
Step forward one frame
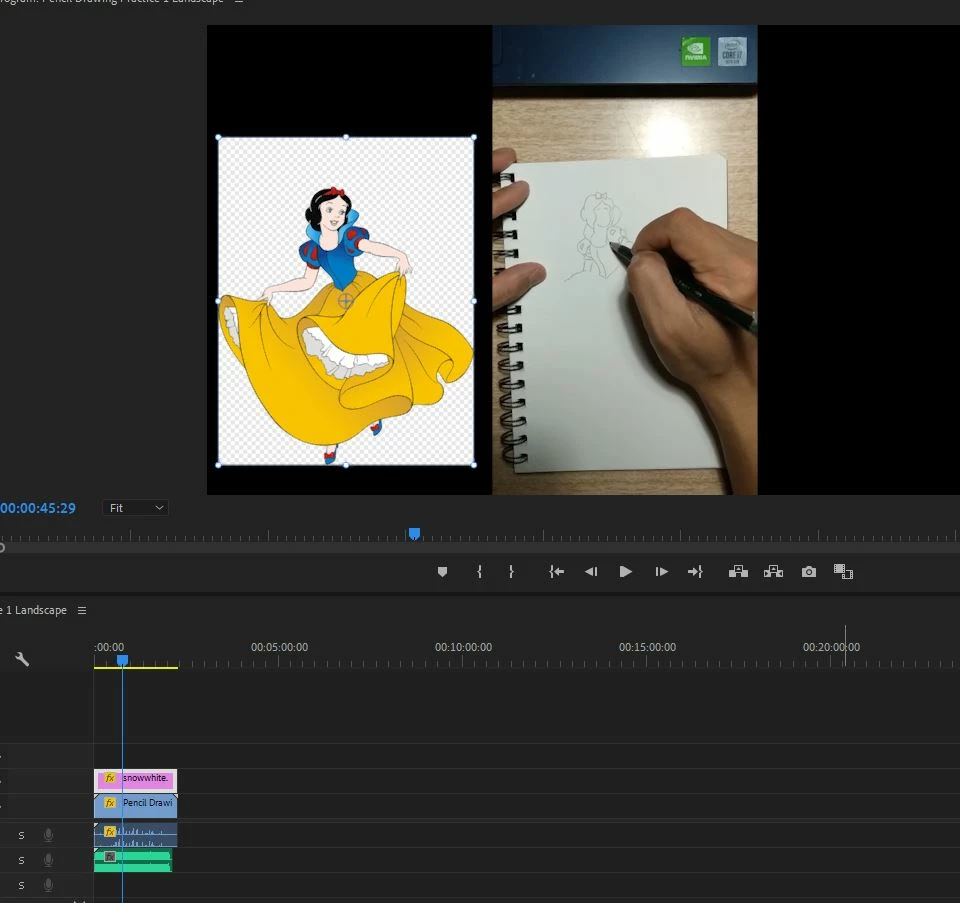[661, 572]
